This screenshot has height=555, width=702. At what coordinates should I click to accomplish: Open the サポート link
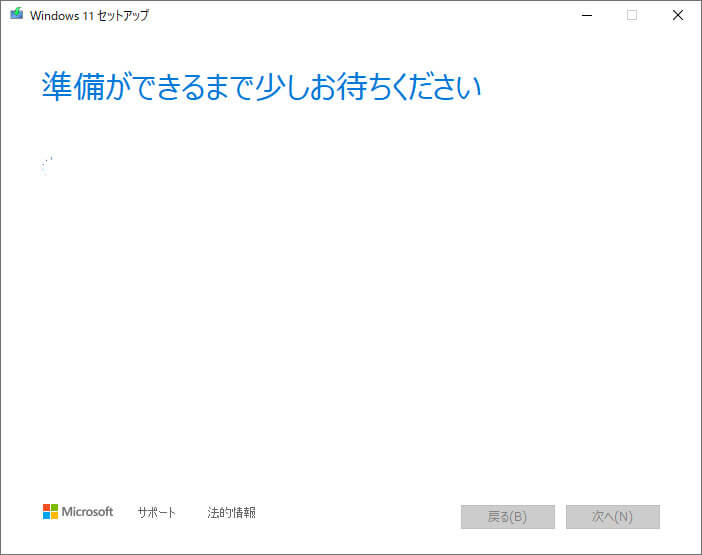tap(156, 512)
